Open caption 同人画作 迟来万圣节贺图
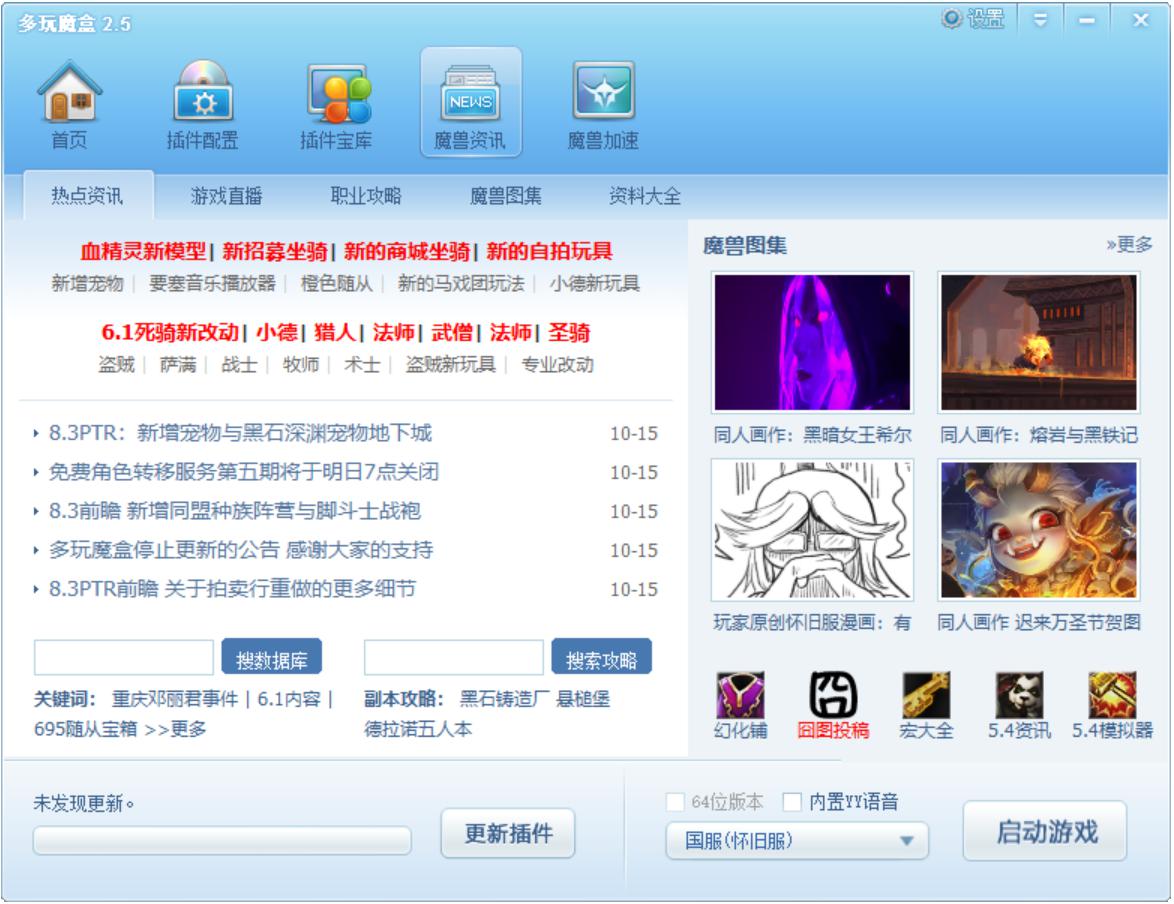Screen dimensions: 1174x904 [x=1038, y=622]
